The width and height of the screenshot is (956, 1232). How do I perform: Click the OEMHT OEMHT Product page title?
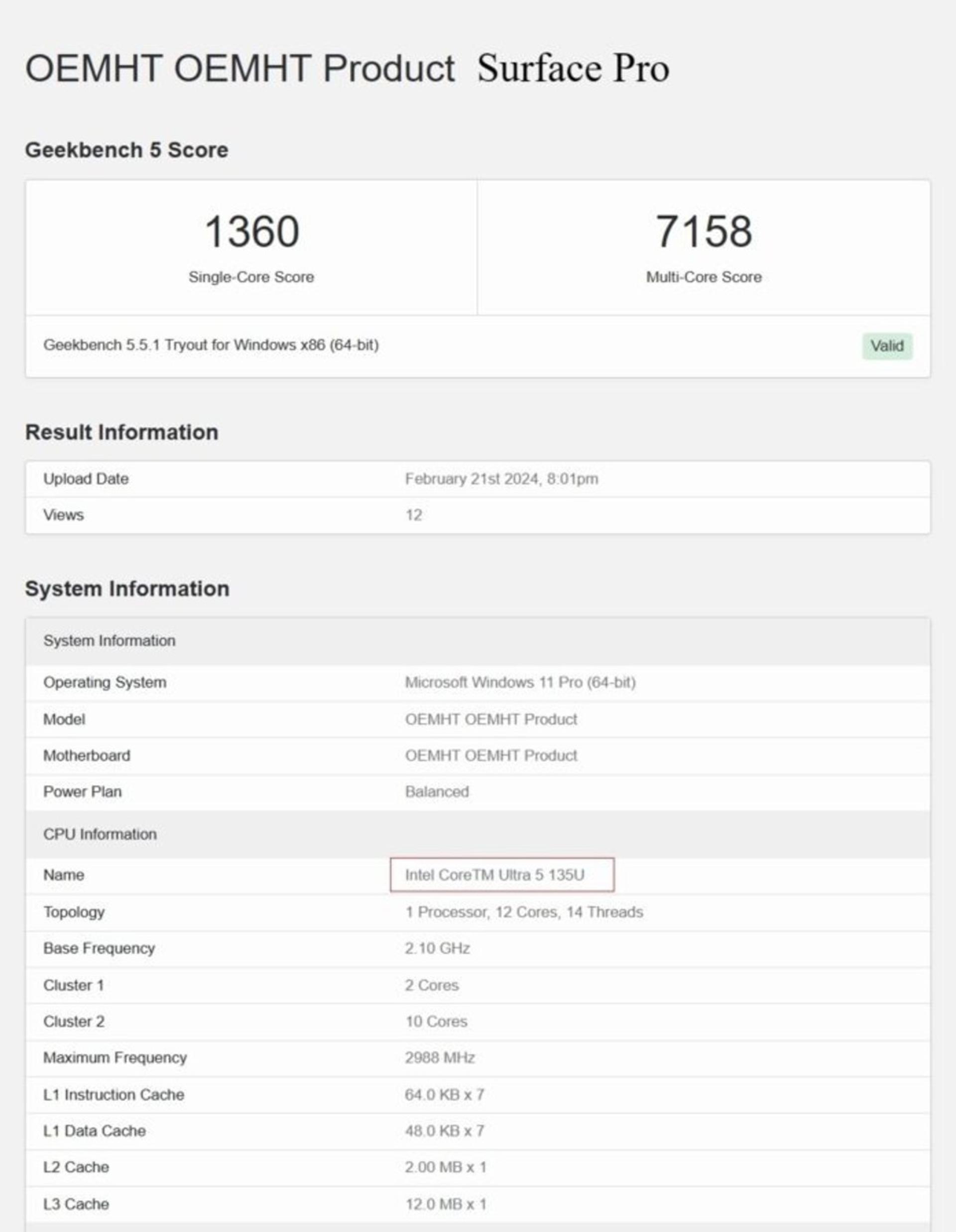coord(240,68)
